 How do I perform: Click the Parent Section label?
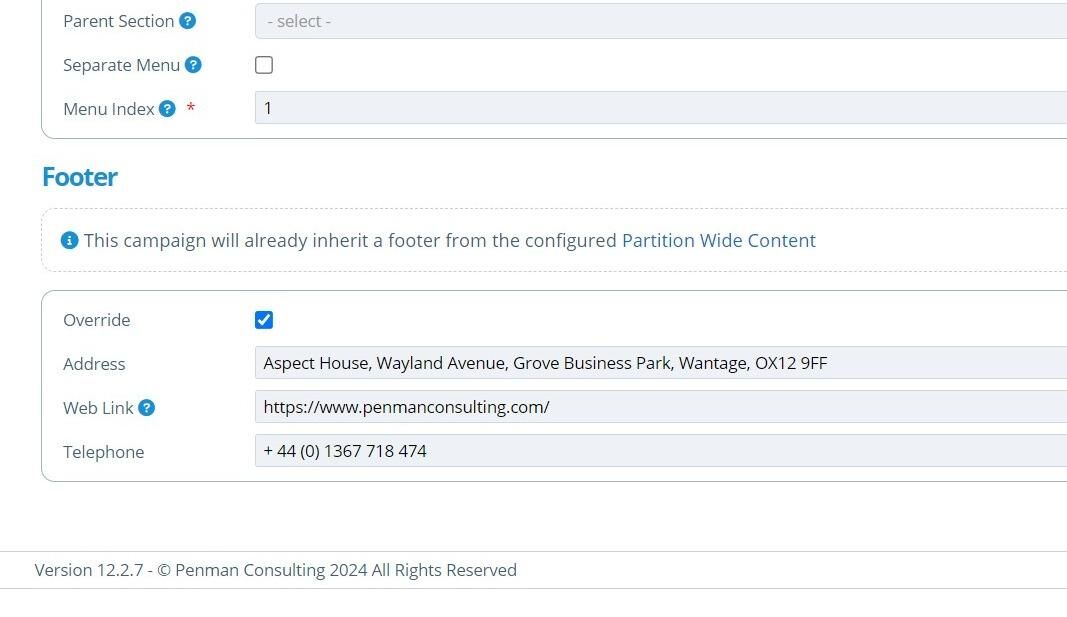[x=118, y=21]
